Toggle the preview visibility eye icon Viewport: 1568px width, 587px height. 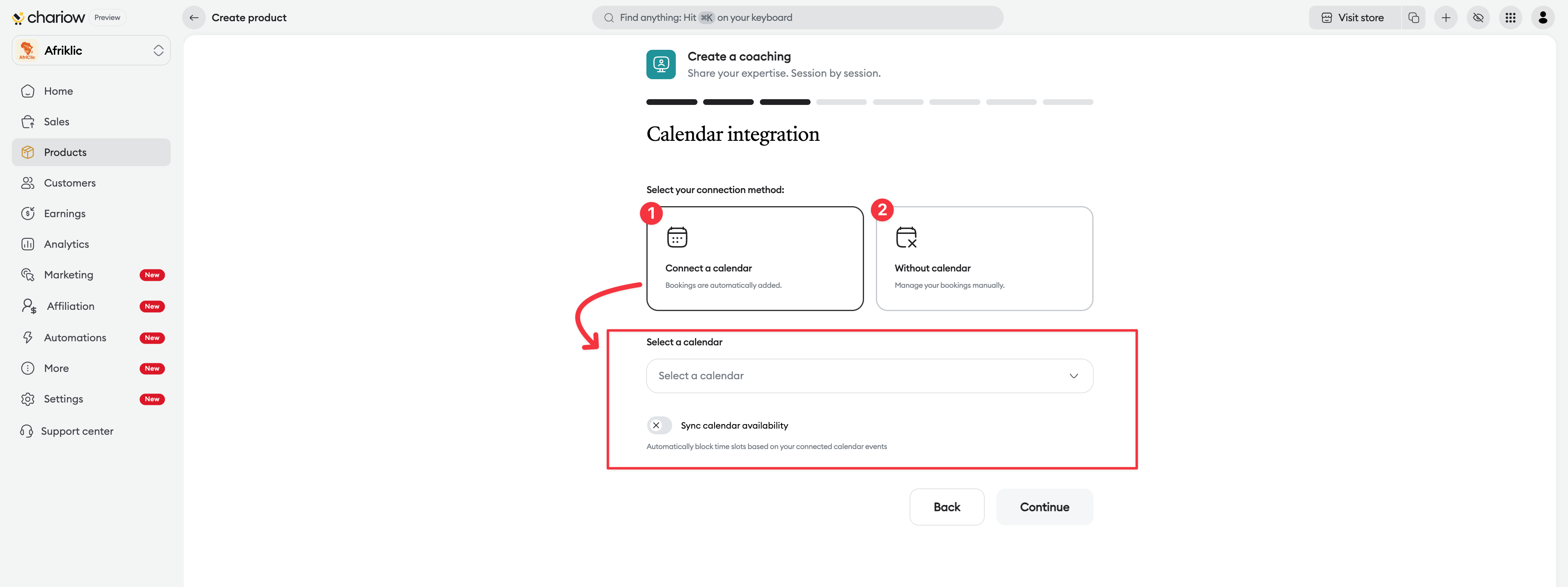[x=1478, y=18]
